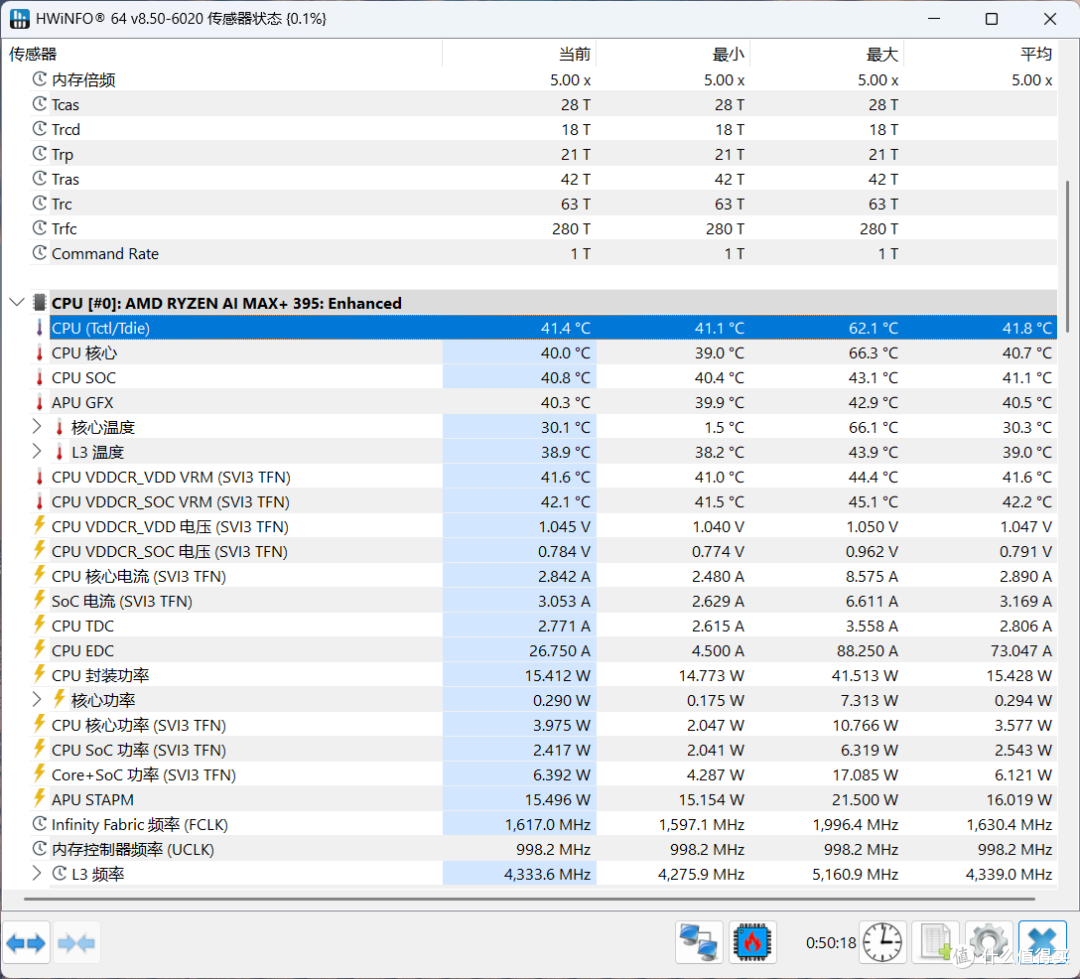Click clock icon beside Tcas
This screenshot has height=979, width=1080.
(39, 104)
